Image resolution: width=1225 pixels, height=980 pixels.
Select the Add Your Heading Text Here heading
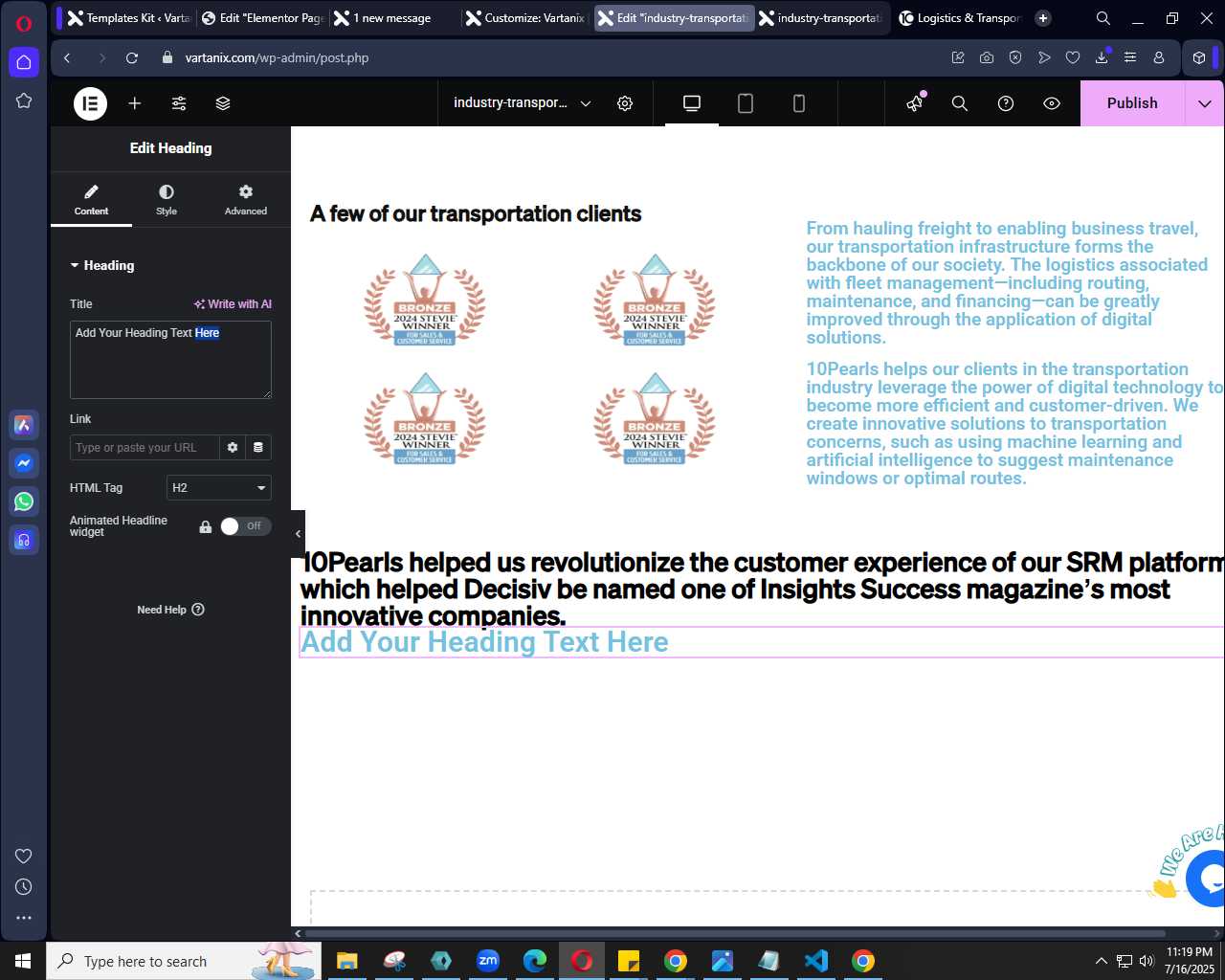click(484, 642)
